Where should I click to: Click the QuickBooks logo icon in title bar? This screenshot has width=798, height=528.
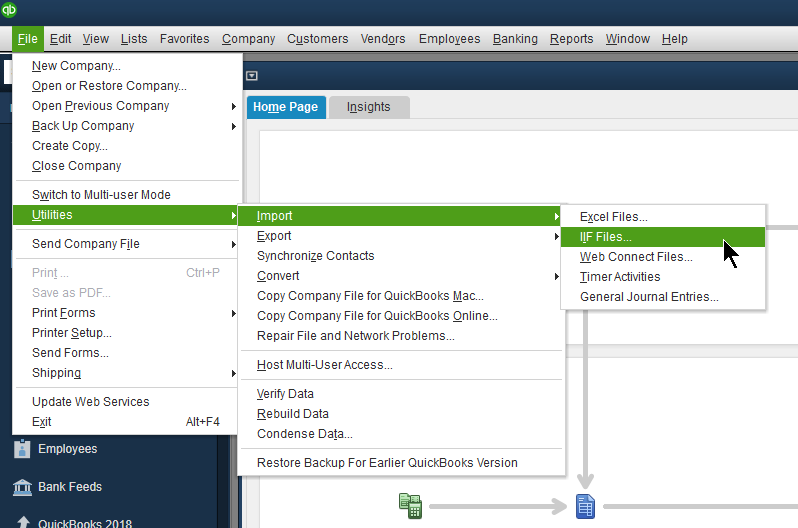[x=8, y=10]
